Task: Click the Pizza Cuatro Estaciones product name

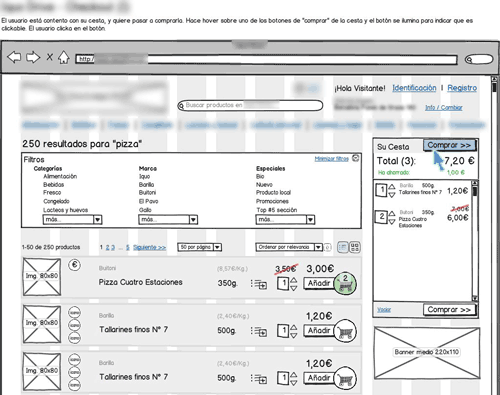Action: coord(141,282)
